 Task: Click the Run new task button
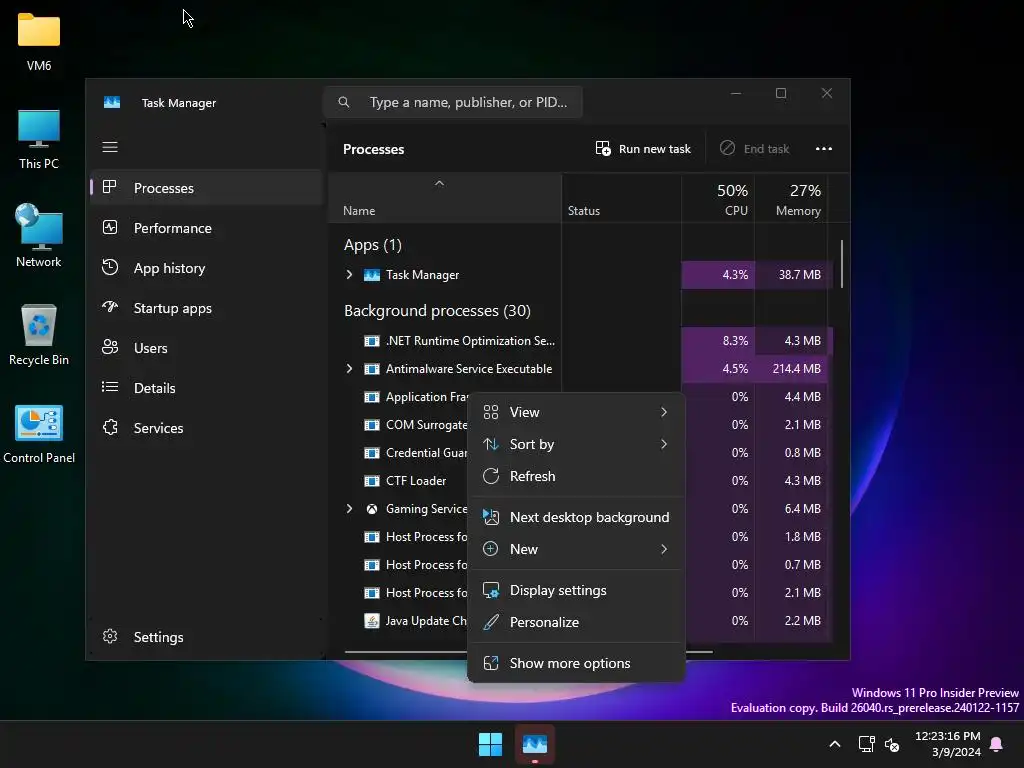pos(643,149)
